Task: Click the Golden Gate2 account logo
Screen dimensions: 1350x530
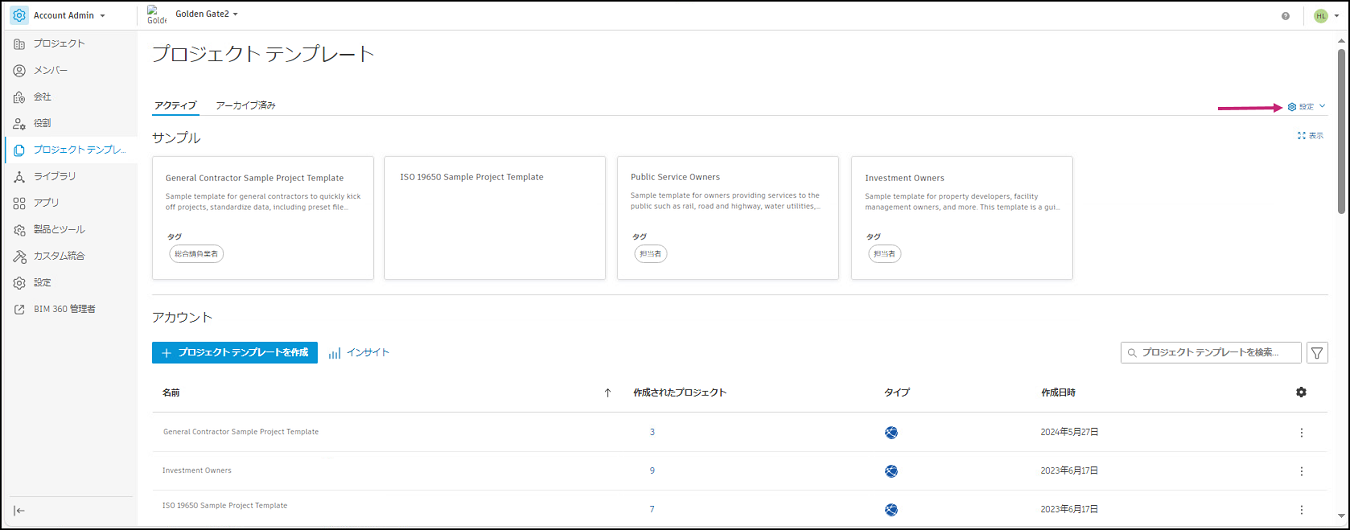Action: (156, 15)
